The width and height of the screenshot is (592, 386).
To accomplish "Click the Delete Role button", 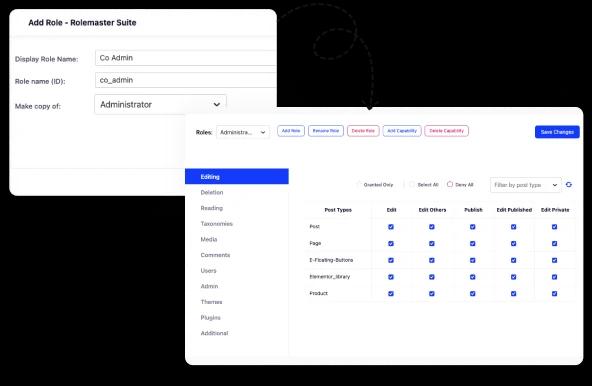I will point(363,131).
